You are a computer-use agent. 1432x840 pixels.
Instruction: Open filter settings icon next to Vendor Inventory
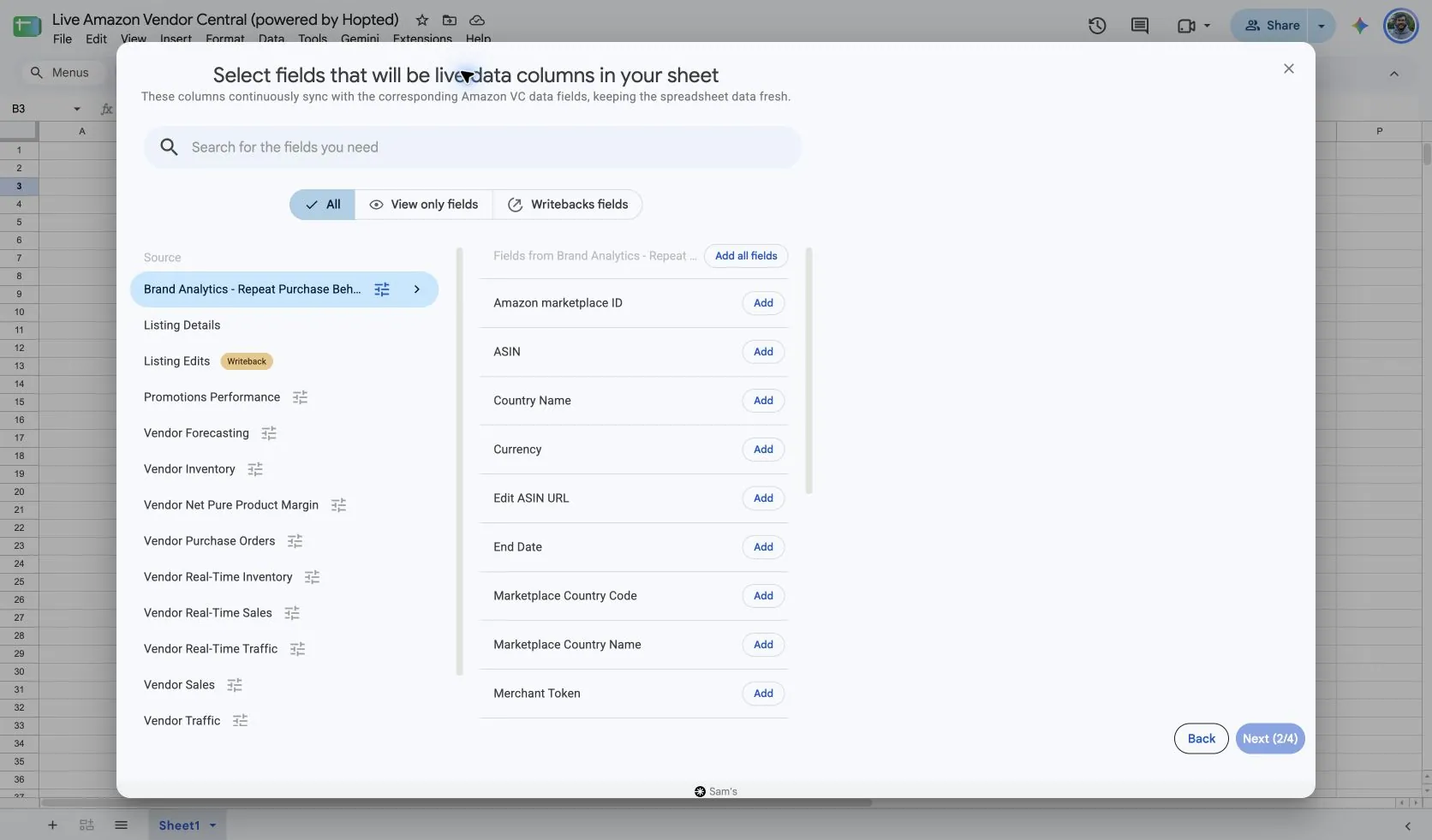255,469
